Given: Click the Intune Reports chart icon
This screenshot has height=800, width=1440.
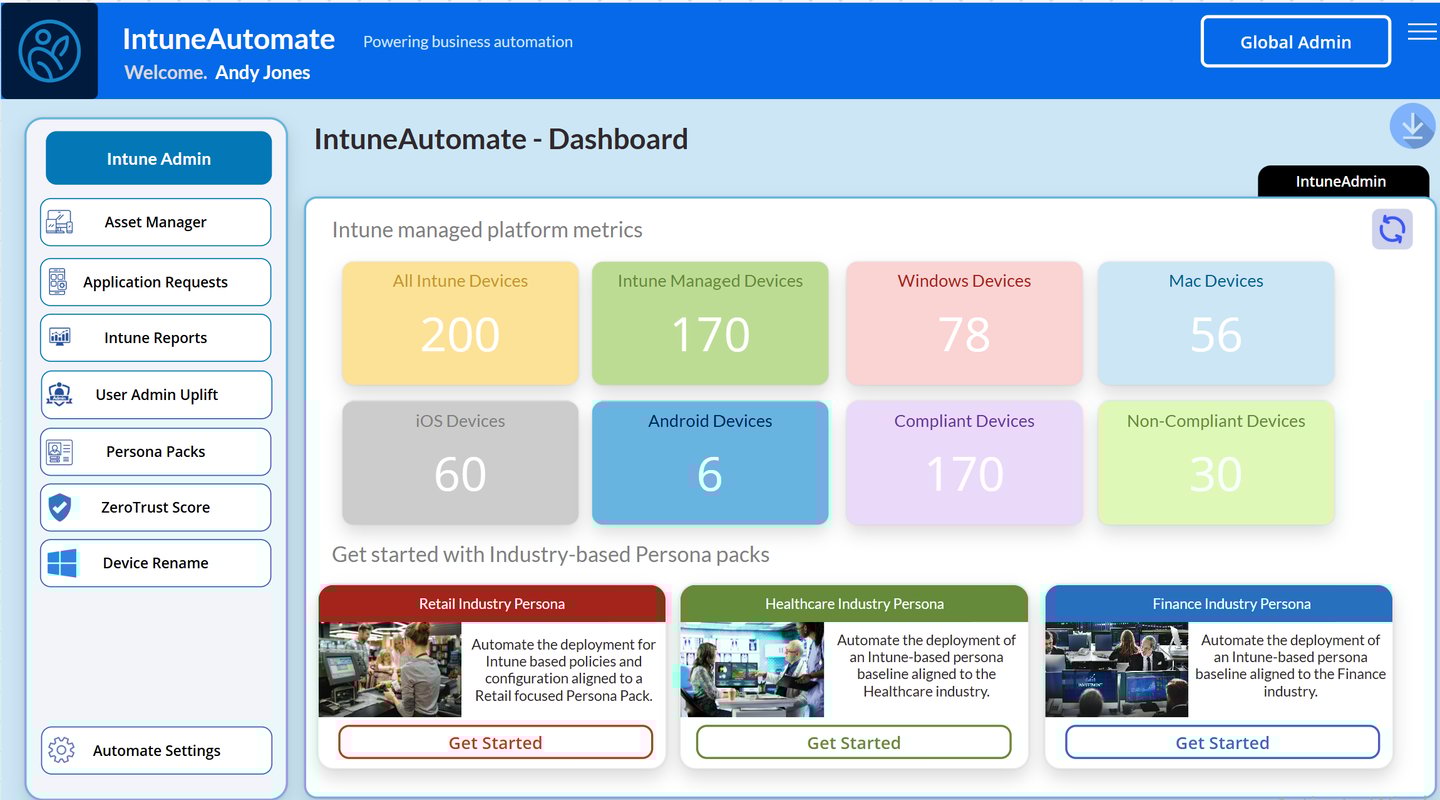Looking at the screenshot, I should [x=60, y=337].
